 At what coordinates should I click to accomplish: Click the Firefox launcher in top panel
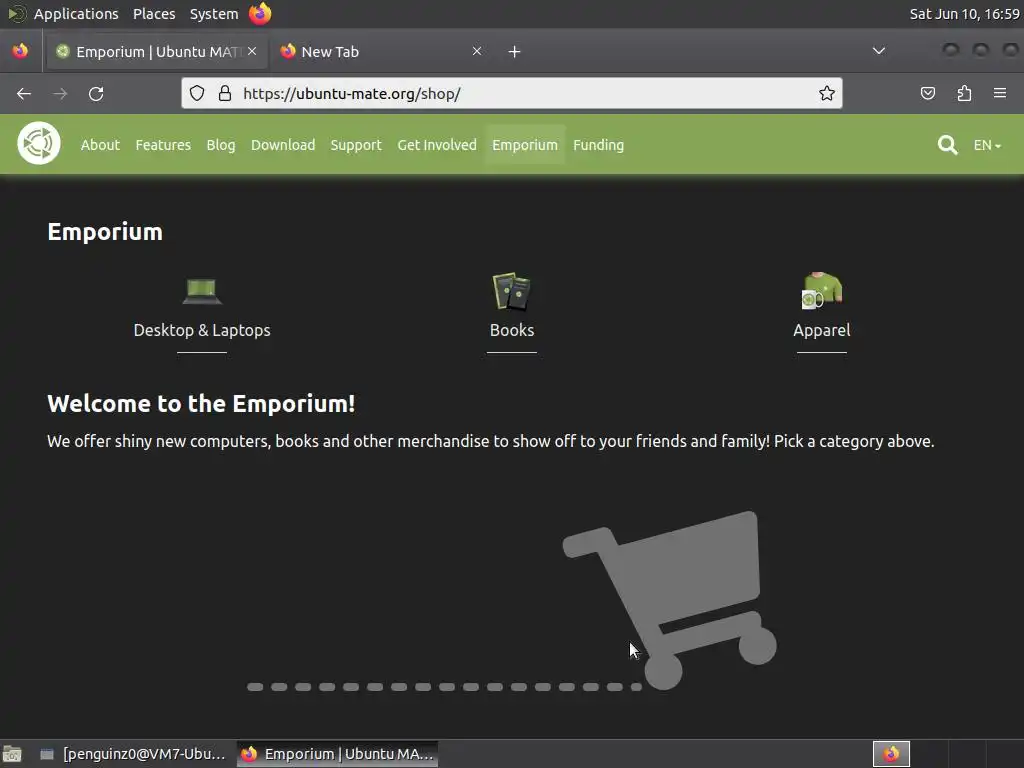click(x=260, y=13)
